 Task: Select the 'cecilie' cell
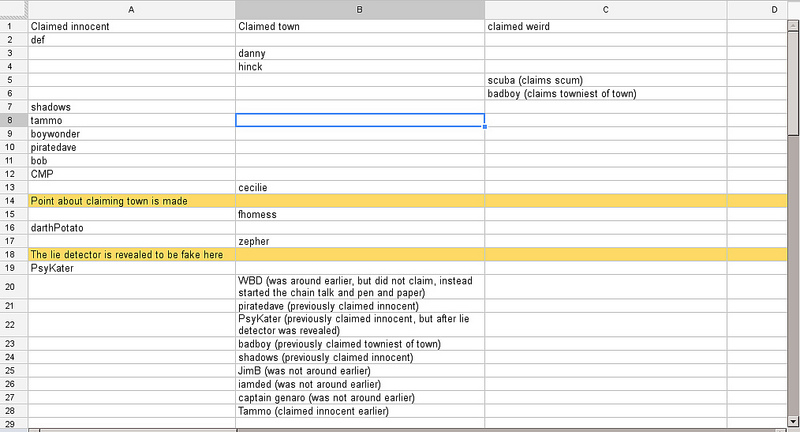click(x=360, y=187)
